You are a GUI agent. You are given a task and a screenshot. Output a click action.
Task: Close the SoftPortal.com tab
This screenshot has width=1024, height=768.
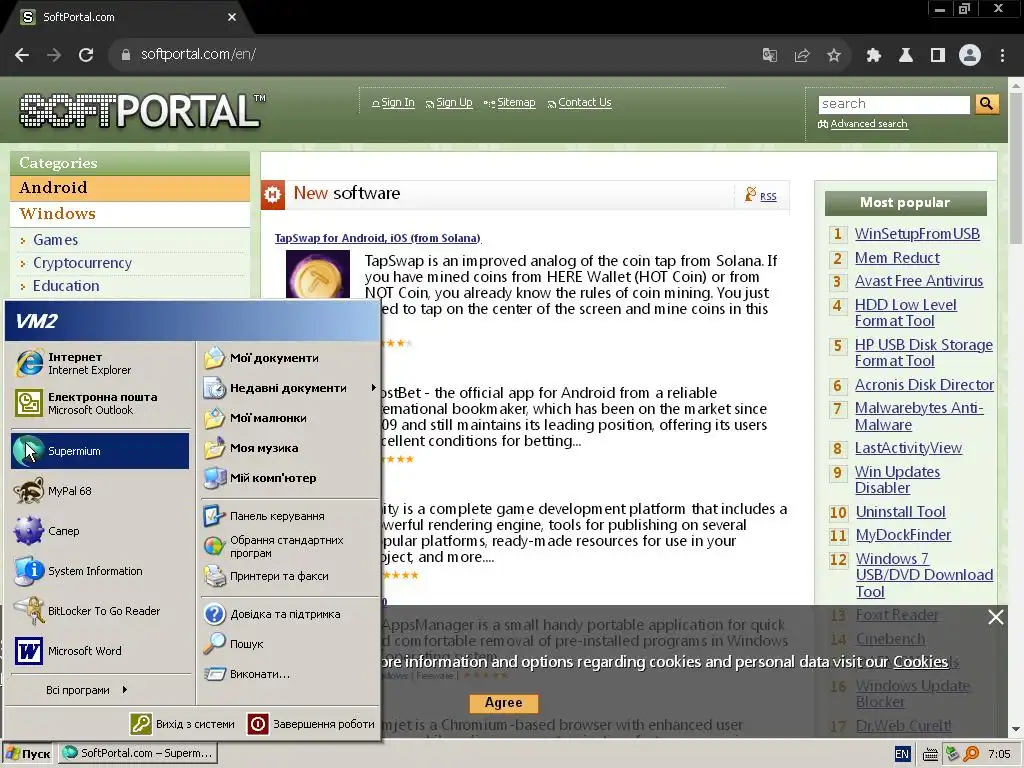pos(232,18)
